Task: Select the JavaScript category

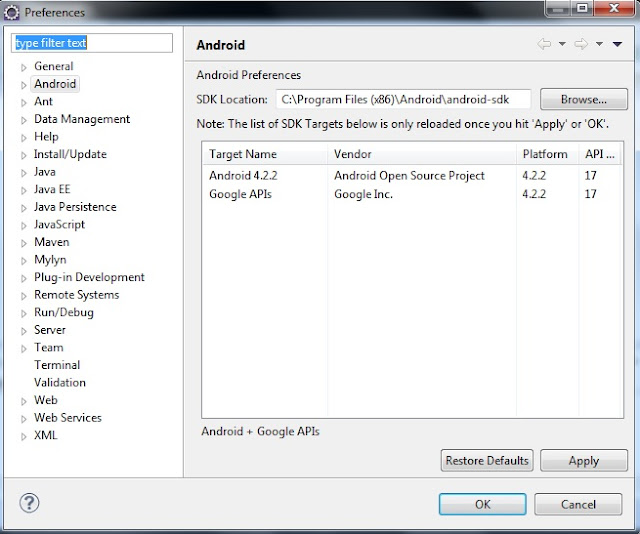Action: 59,224
